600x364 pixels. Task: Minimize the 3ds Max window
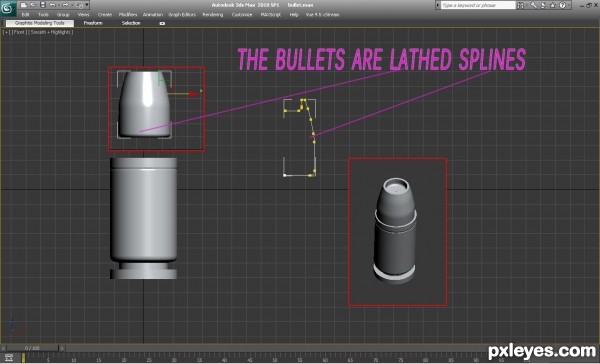point(582,5)
